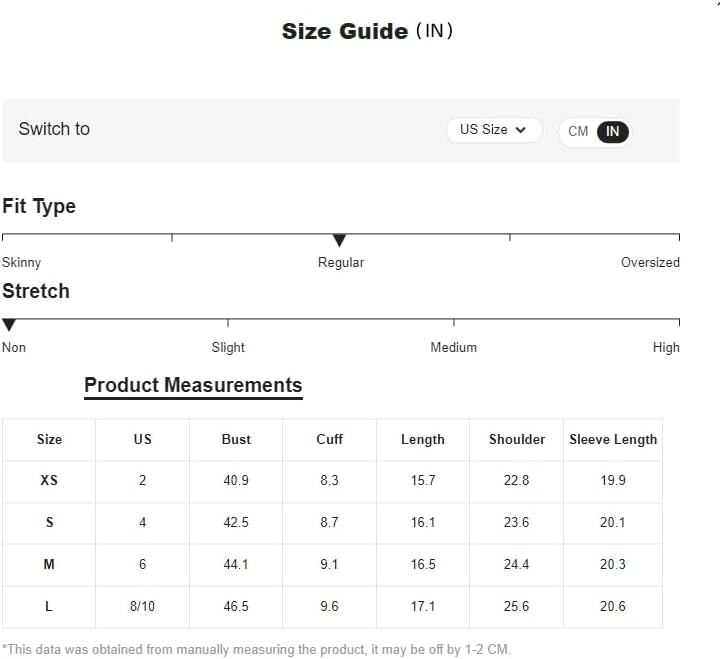Screen dimensions: 720x659
Task: Click the Slight stretch label
Action: (x=228, y=347)
